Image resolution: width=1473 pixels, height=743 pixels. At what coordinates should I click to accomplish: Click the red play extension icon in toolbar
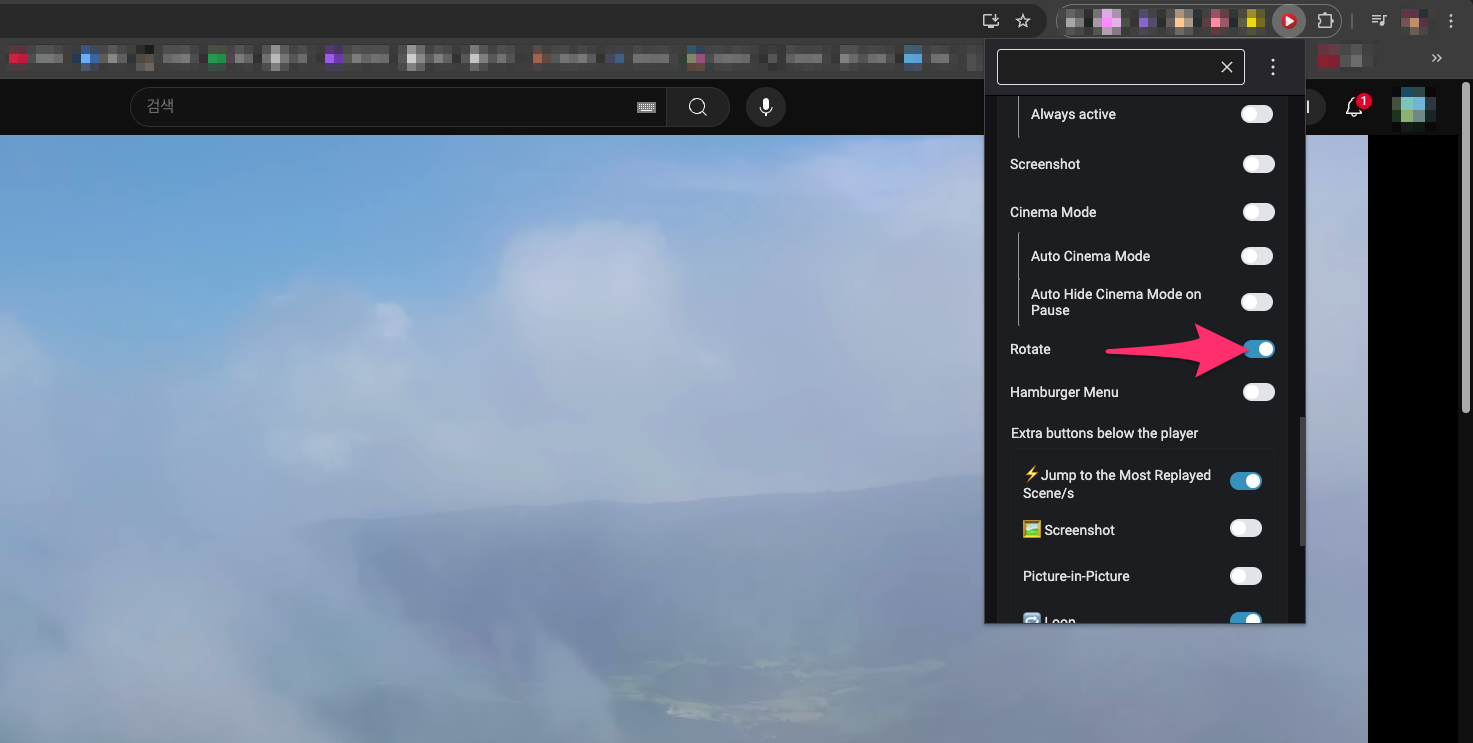[x=1289, y=20]
